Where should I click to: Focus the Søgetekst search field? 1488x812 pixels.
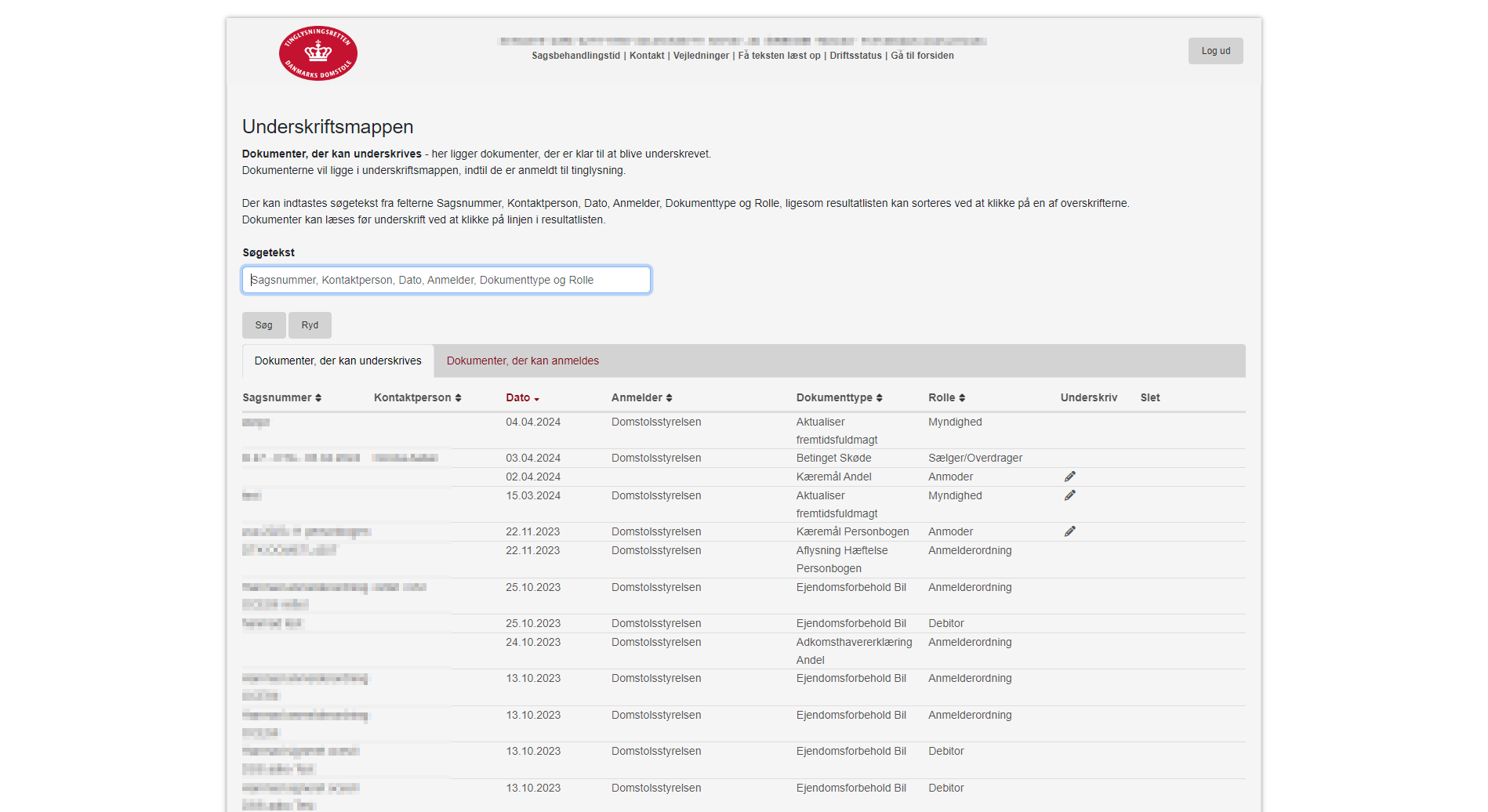(x=446, y=280)
